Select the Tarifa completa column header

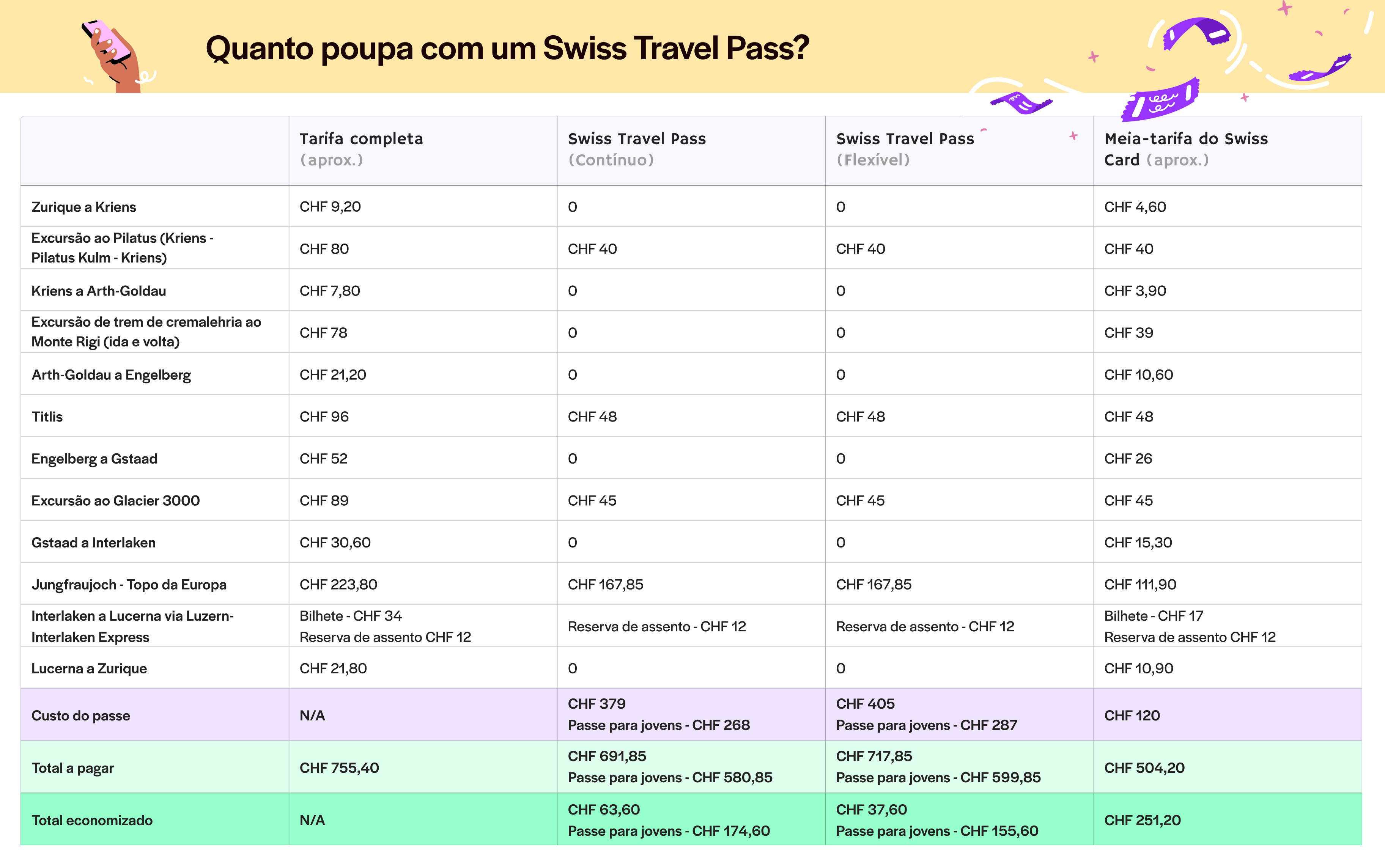coord(361,149)
